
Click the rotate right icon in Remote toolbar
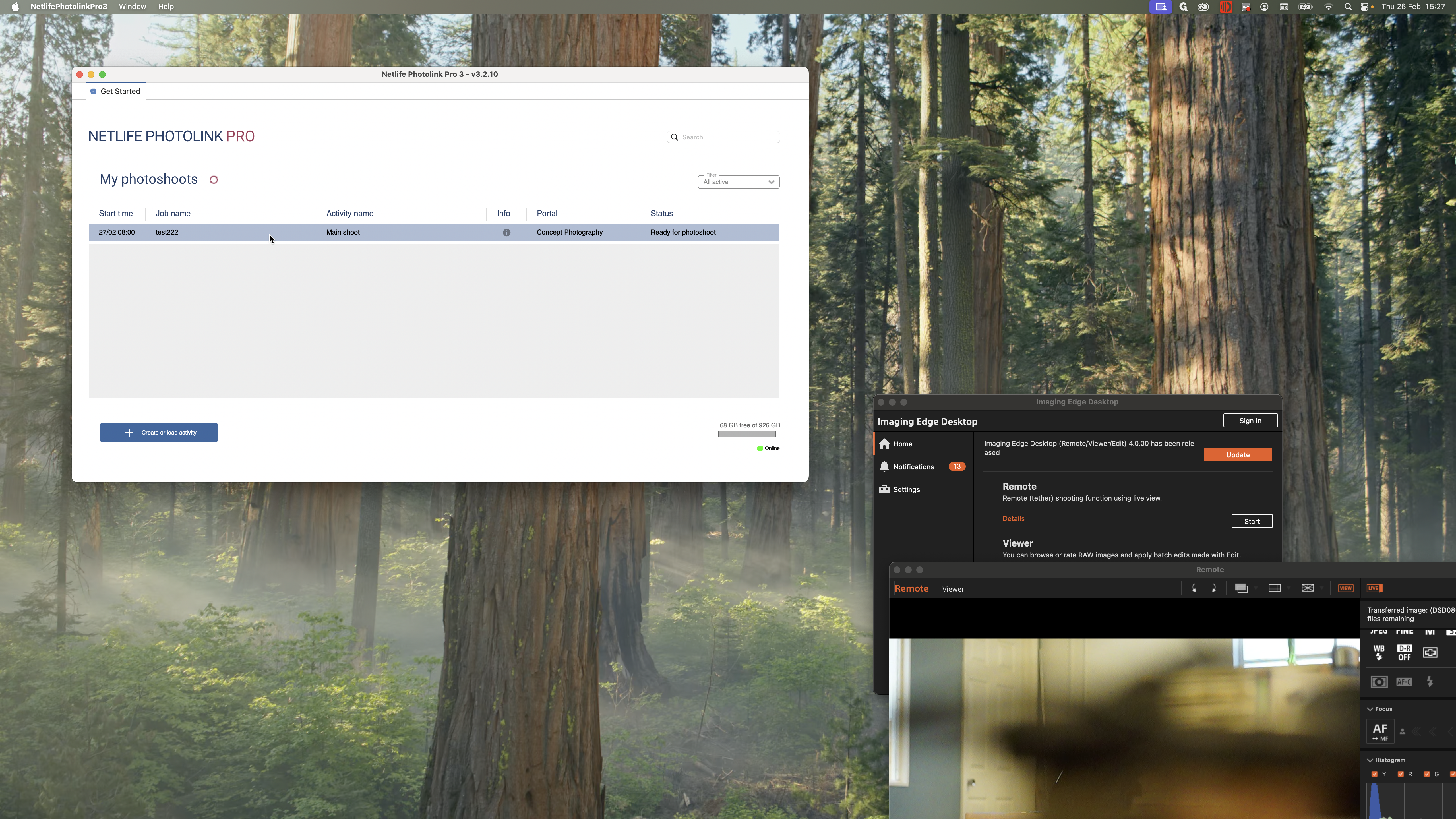[1213, 588]
